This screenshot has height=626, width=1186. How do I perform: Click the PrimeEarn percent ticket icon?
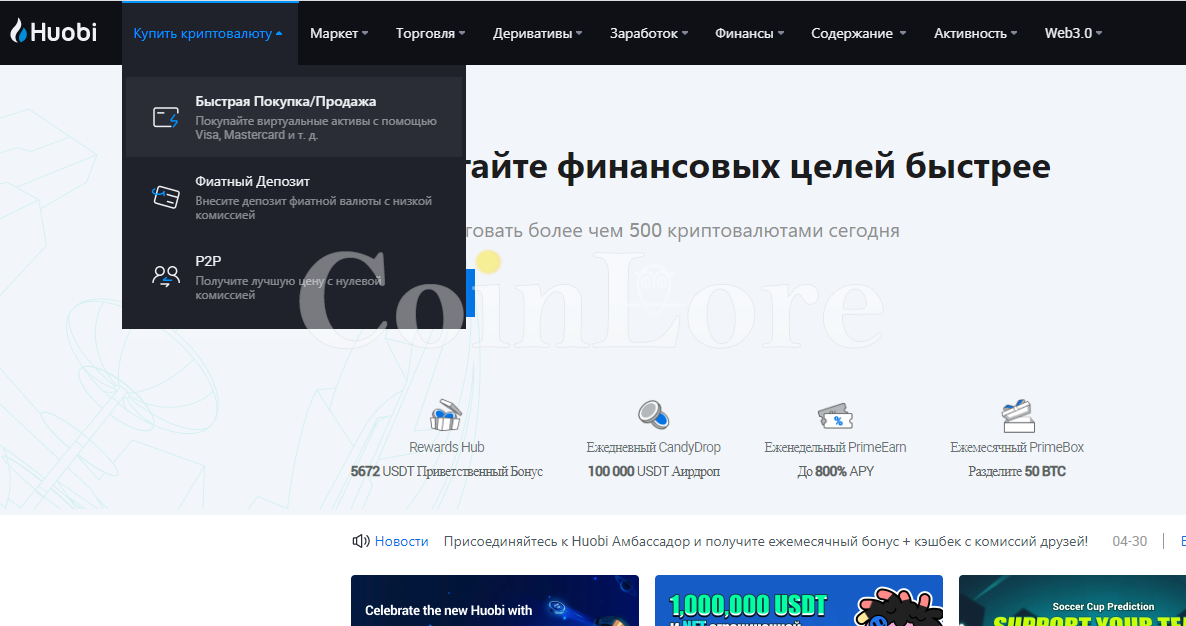tap(835, 417)
